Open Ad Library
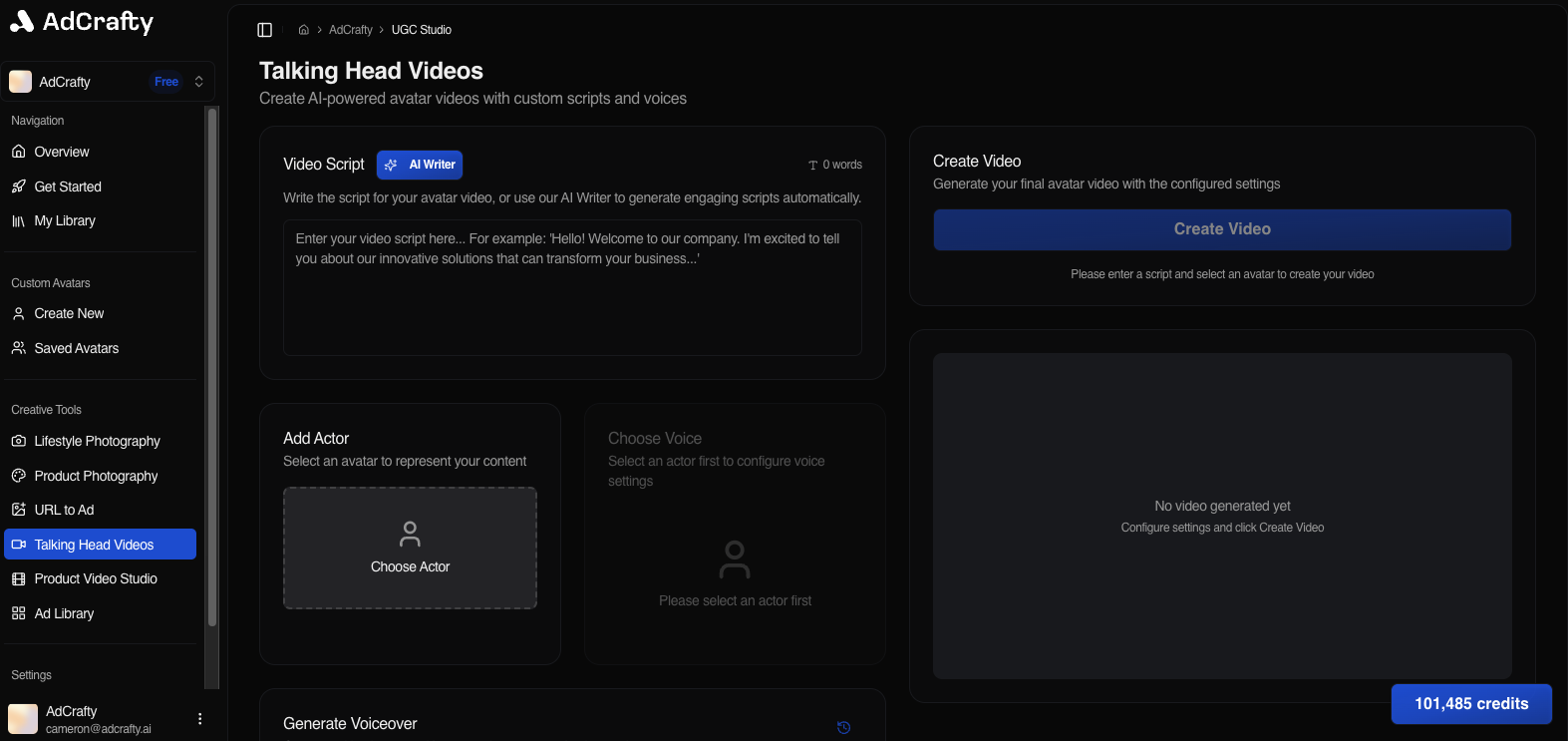 (x=100, y=613)
